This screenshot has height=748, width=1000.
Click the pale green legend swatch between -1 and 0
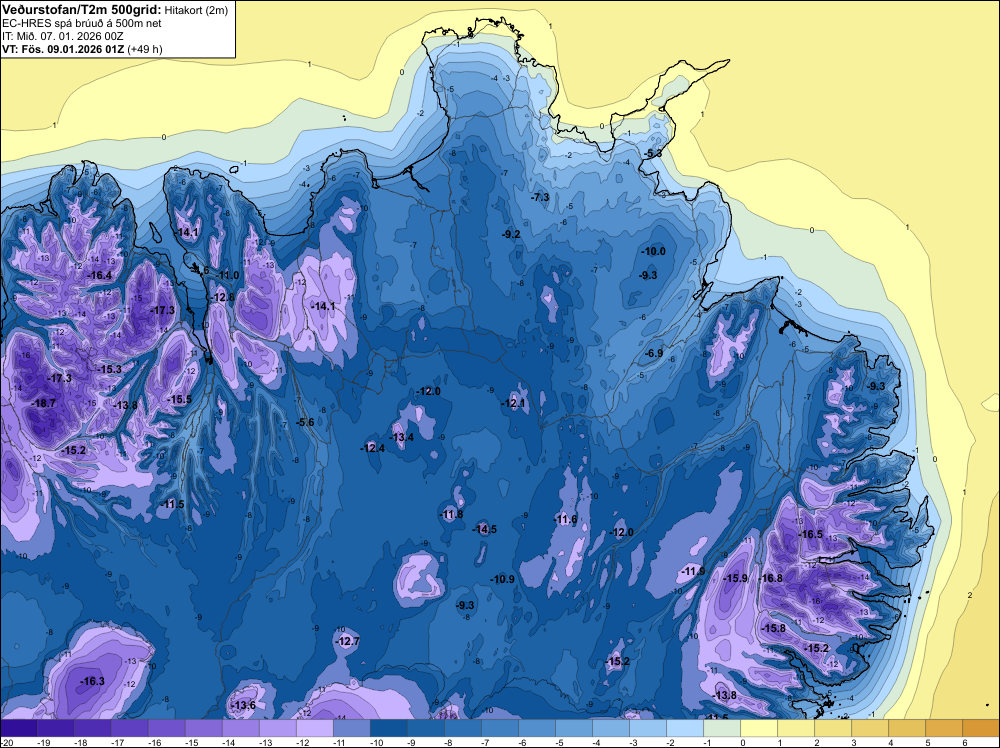[x=721, y=728]
